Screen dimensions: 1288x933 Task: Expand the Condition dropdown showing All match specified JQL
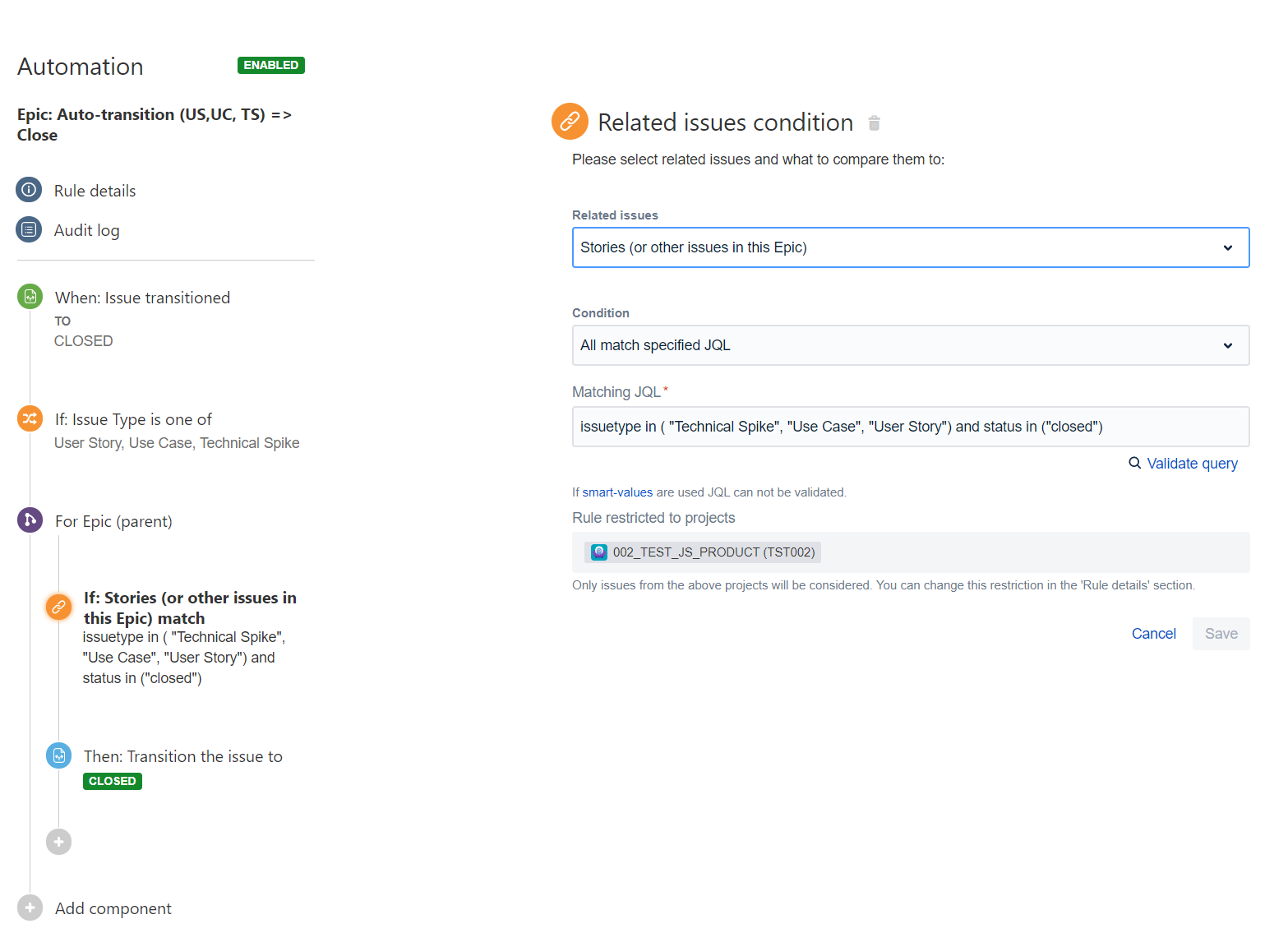tap(911, 345)
